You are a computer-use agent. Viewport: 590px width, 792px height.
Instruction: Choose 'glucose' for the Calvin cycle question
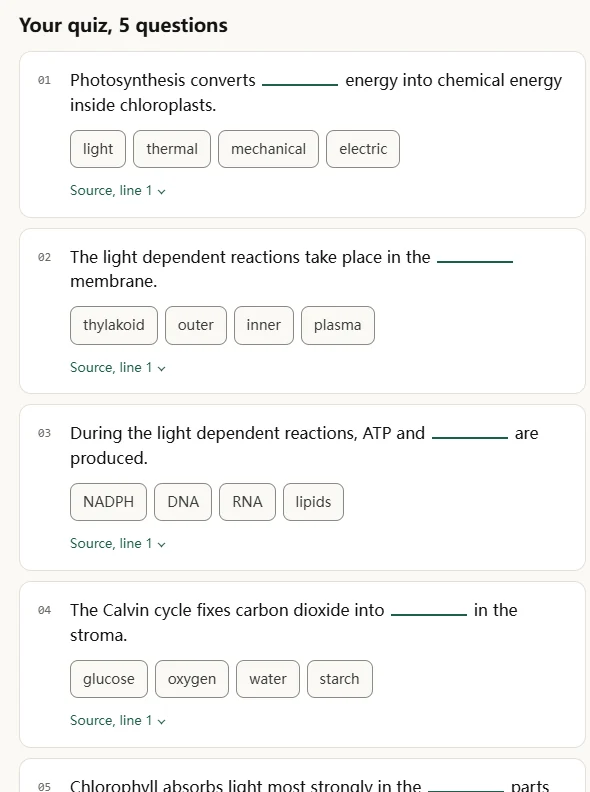pos(109,679)
